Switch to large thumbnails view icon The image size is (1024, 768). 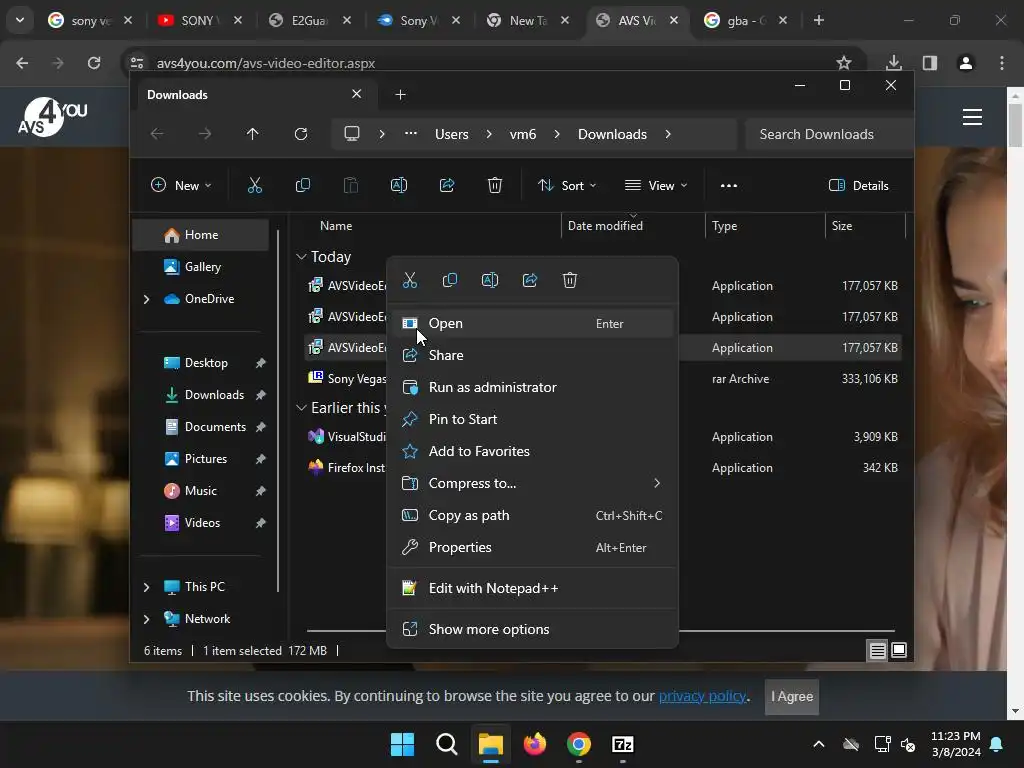pos(899,650)
